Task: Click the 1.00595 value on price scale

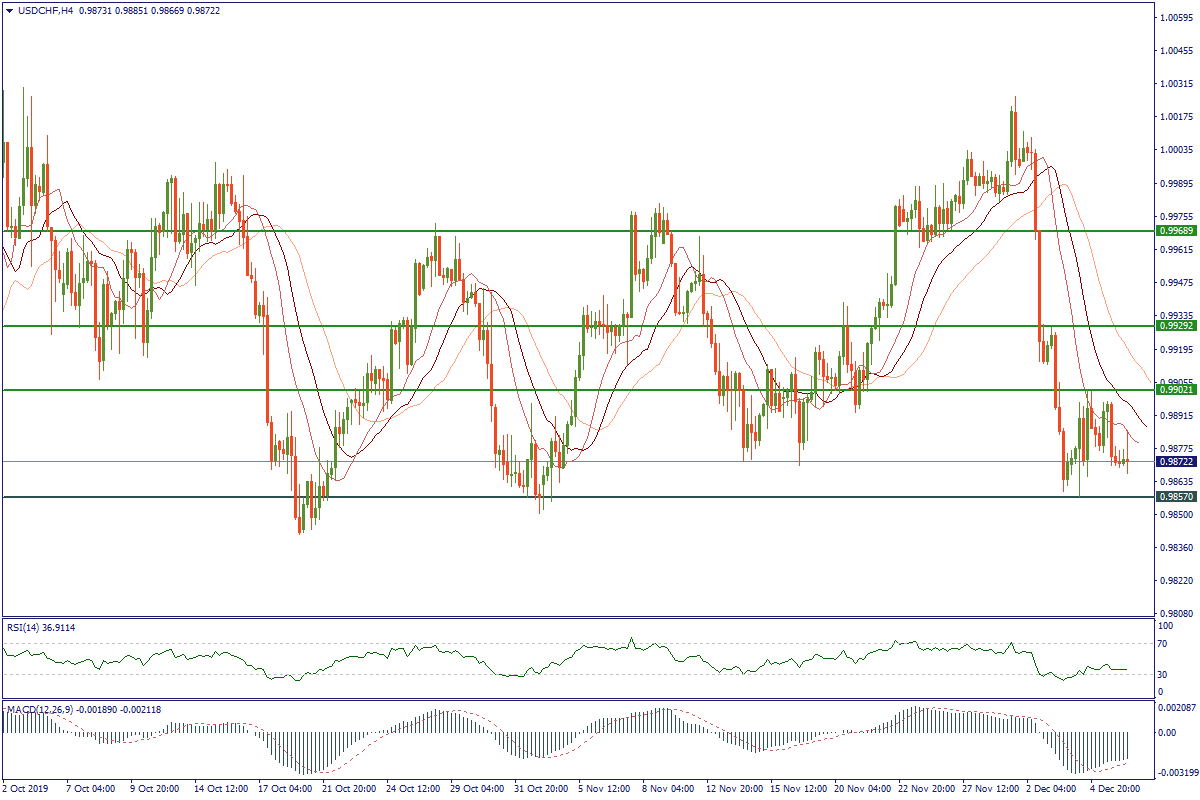Action: click(1175, 18)
